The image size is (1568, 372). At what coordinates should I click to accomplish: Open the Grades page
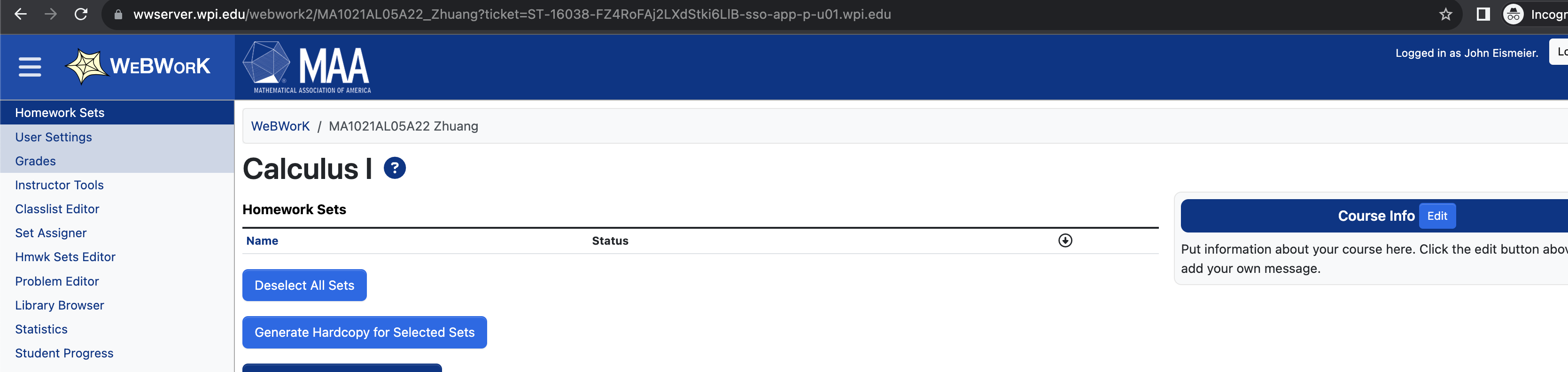point(35,161)
